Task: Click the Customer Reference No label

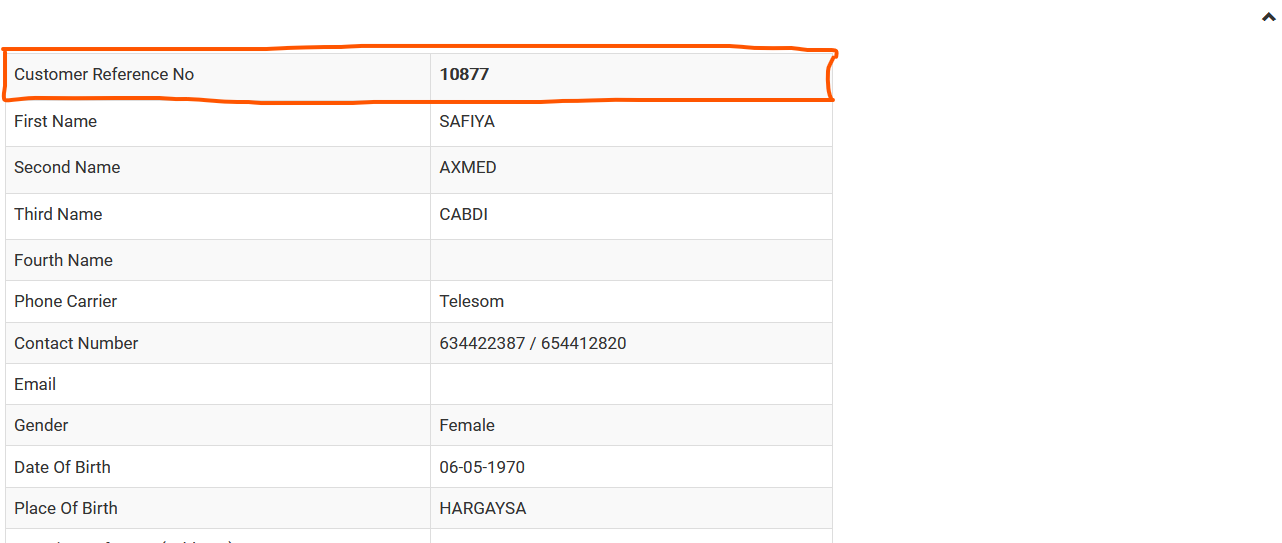Action: (x=104, y=74)
